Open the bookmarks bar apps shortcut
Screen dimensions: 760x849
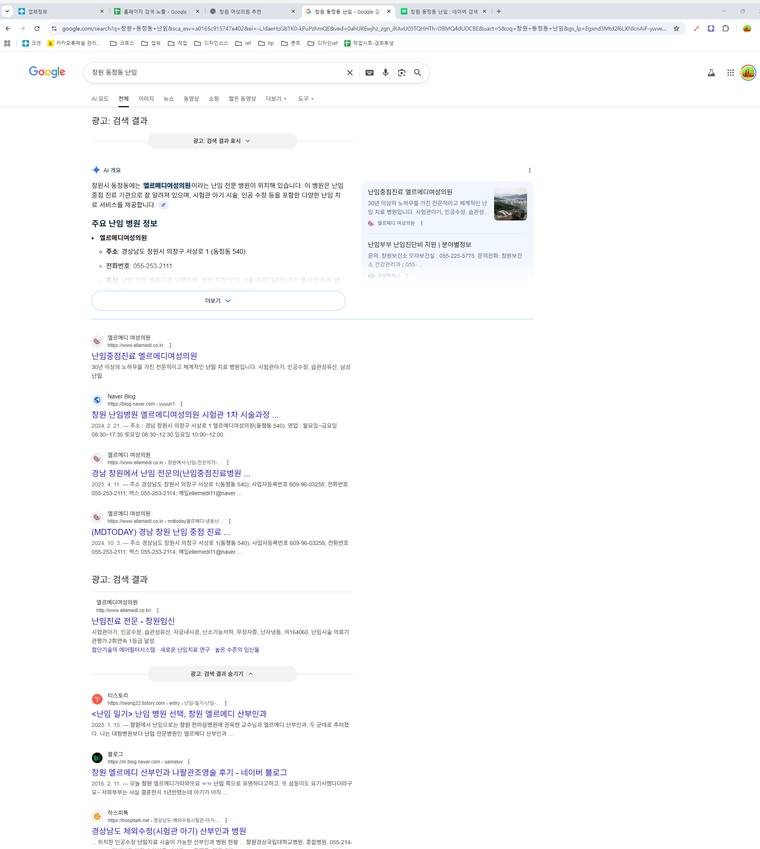pos(7,43)
